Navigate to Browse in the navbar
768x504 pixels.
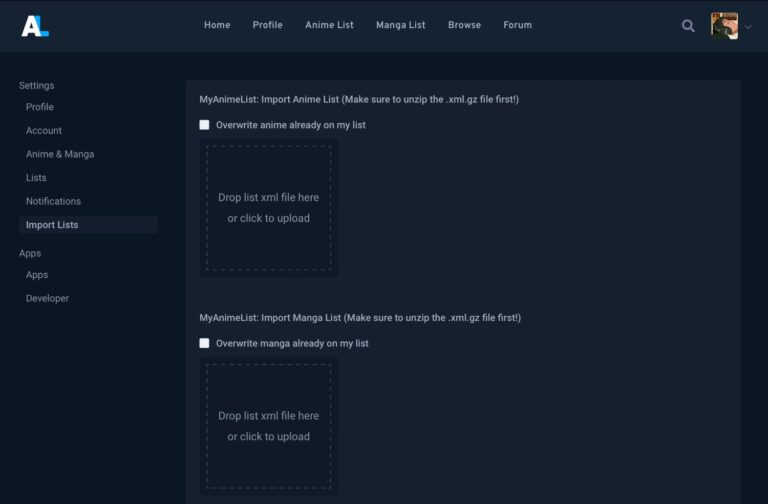pos(464,25)
